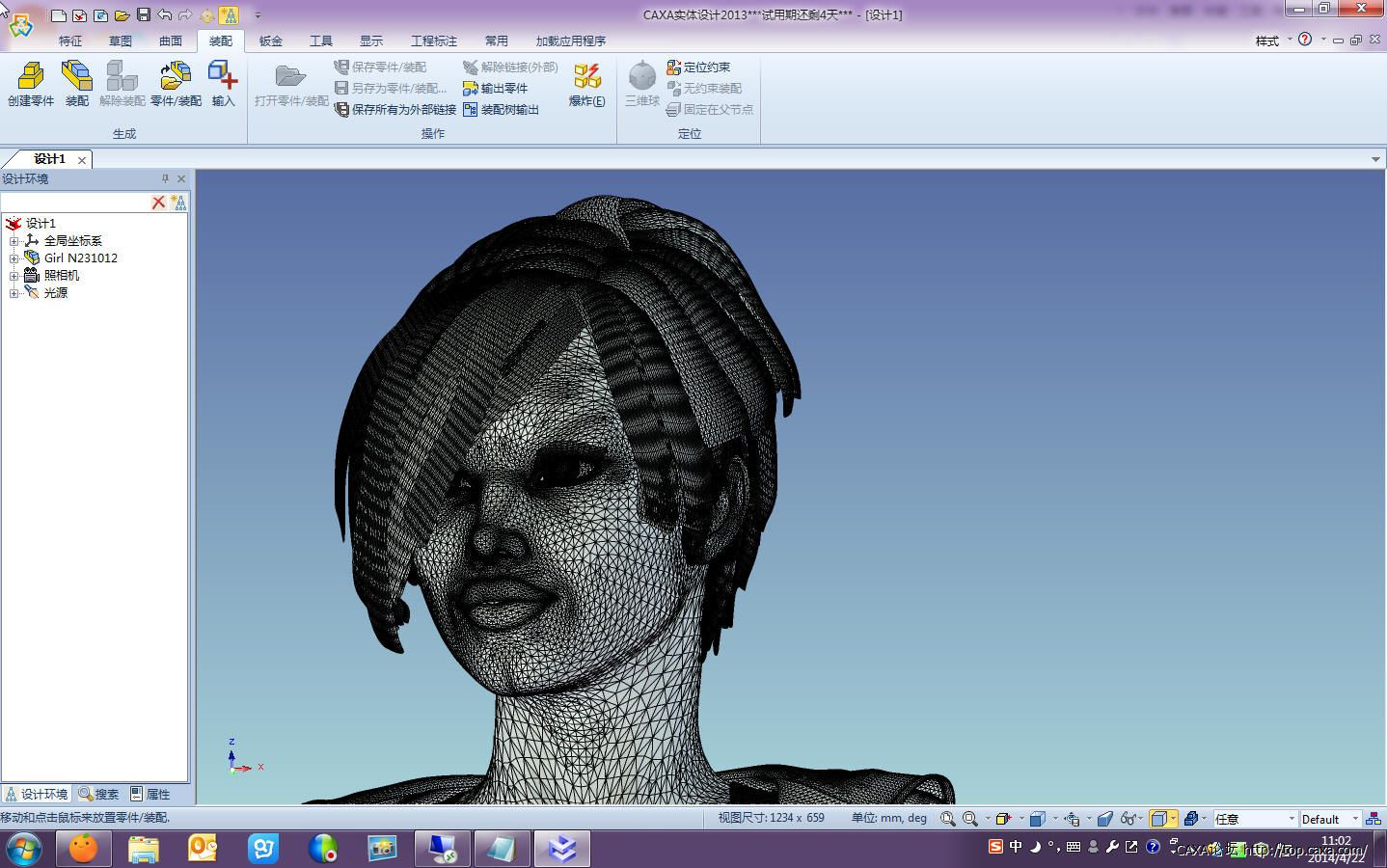Expand the 照相机 tree node
The width and height of the screenshot is (1387, 868).
coord(14,276)
